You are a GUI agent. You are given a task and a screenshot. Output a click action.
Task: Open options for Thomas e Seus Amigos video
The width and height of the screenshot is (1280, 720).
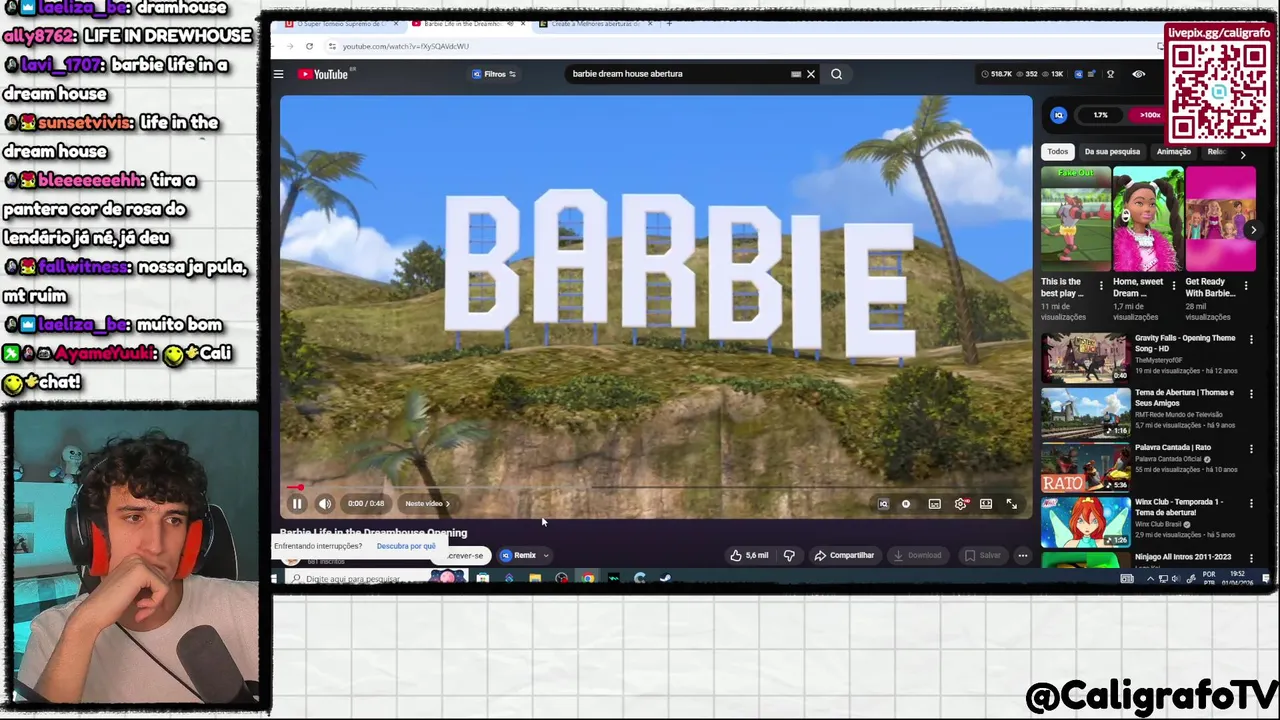pos(1251,394)
